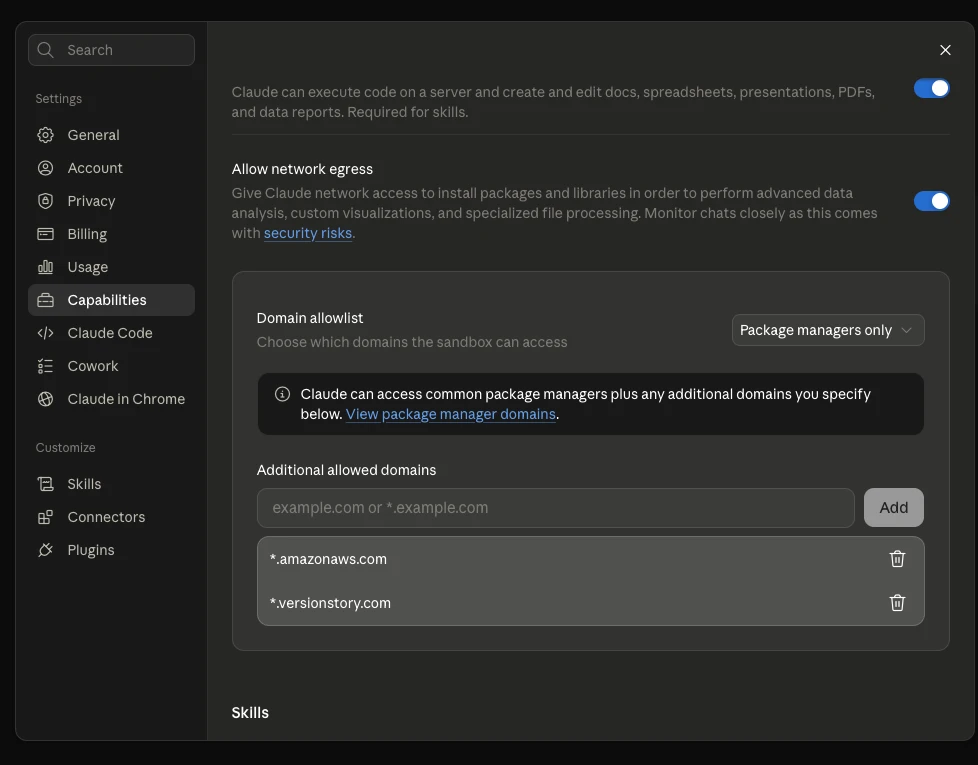The width and height of the screenshot is (978, 765).
Task: Close the settings dialog
Action: 945,50
